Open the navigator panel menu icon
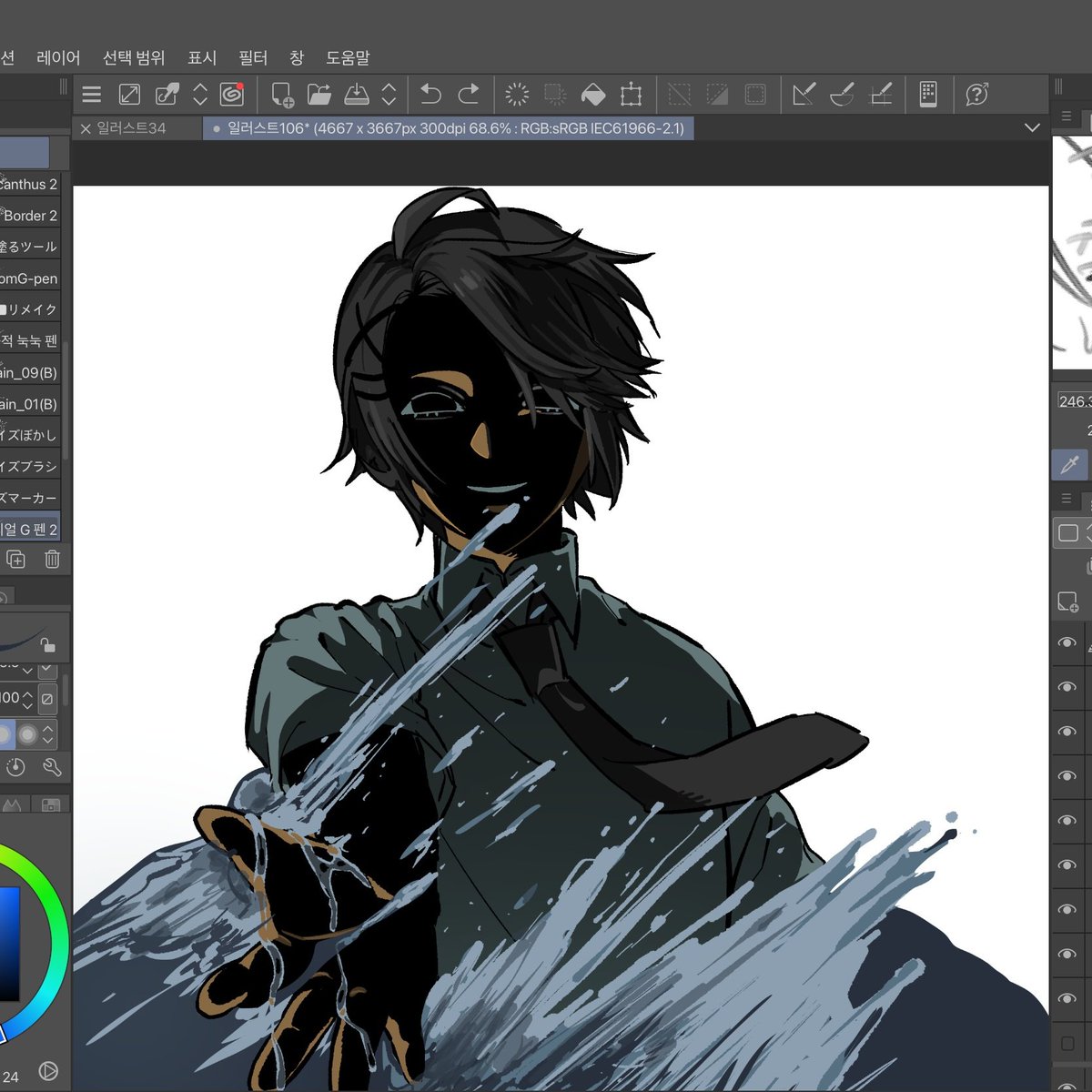Screen dimensions: 1092x1092 click(1066, 116)
